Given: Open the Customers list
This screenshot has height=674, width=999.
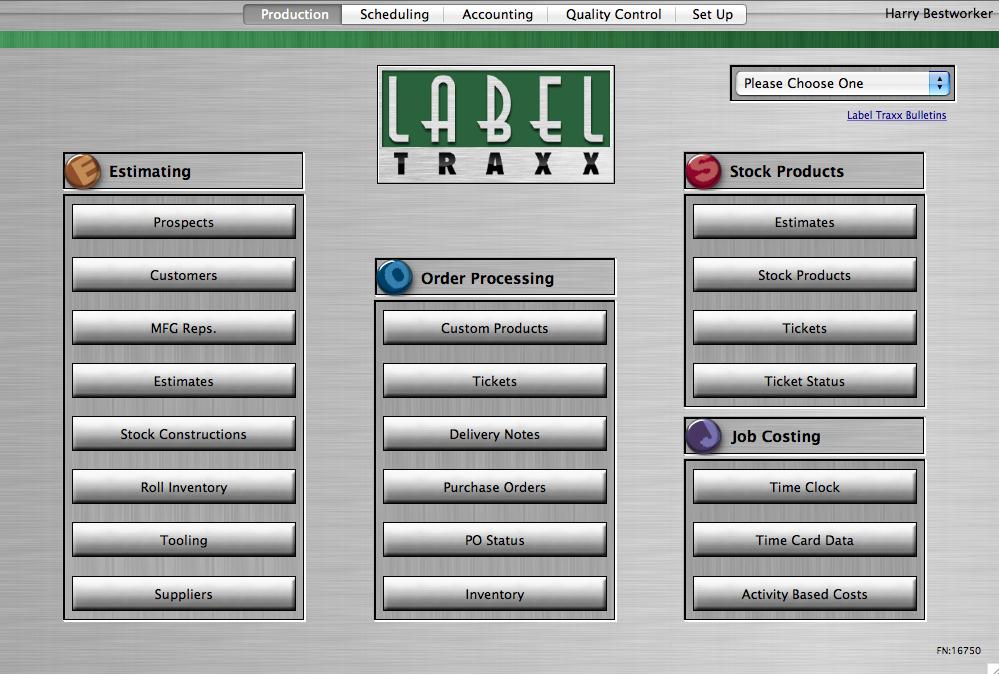Looking at the screenshot, I should coord(183,275).
